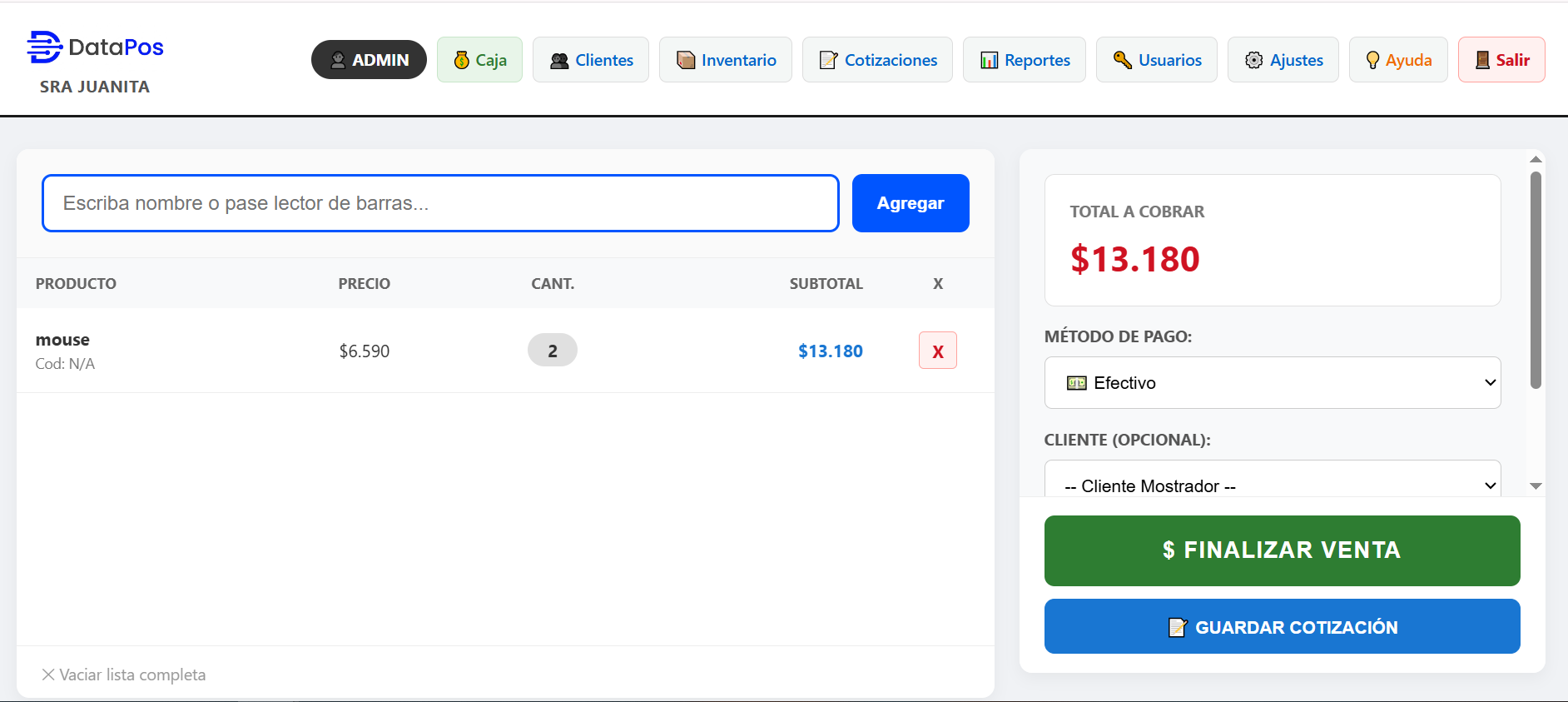The image size is (1568, 702).
Task: Click the mouse product name
Action: 62,340
